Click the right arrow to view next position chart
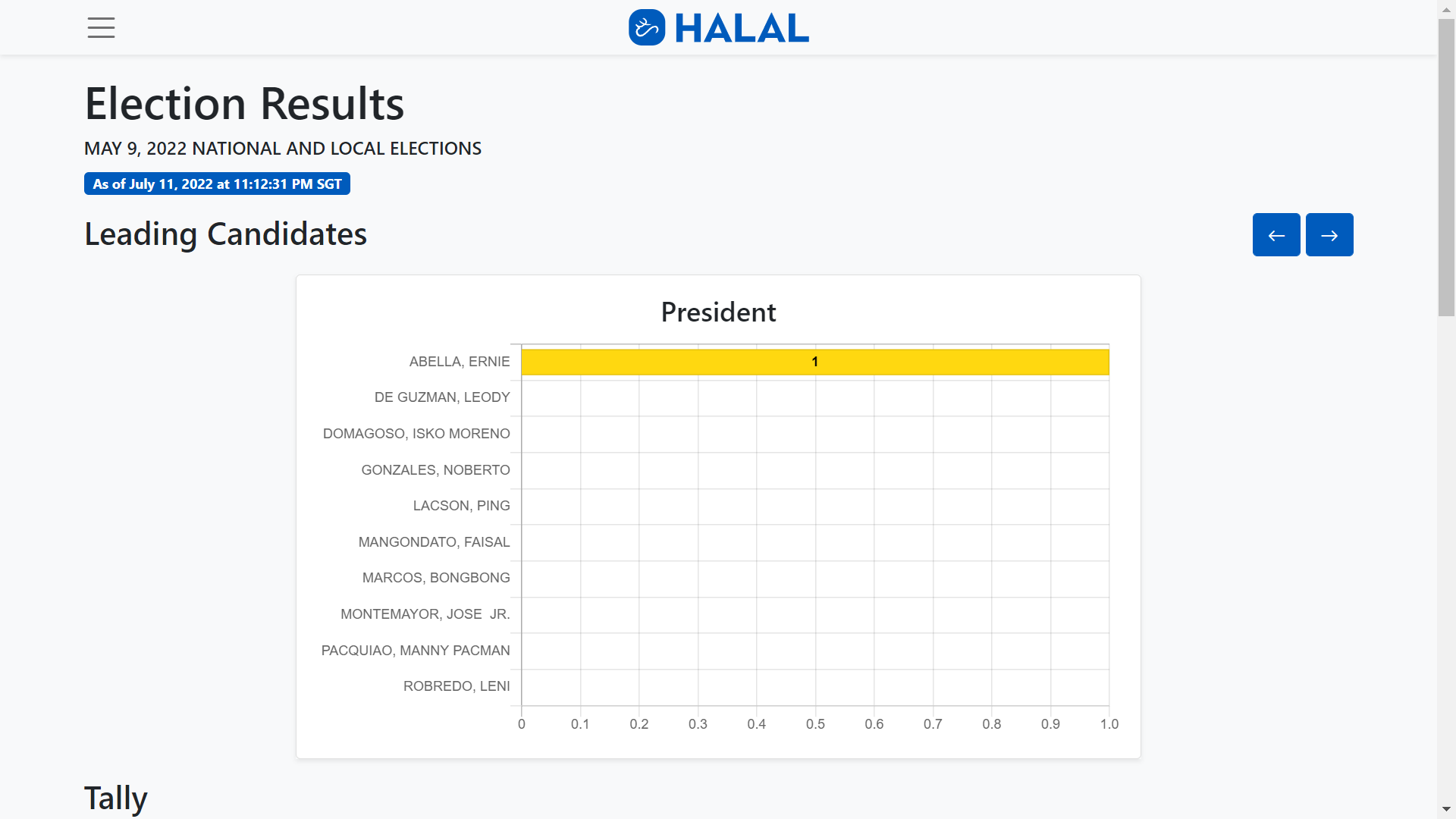The height and width of the screenshot is (819, 1456). (x=1329, y=234)
